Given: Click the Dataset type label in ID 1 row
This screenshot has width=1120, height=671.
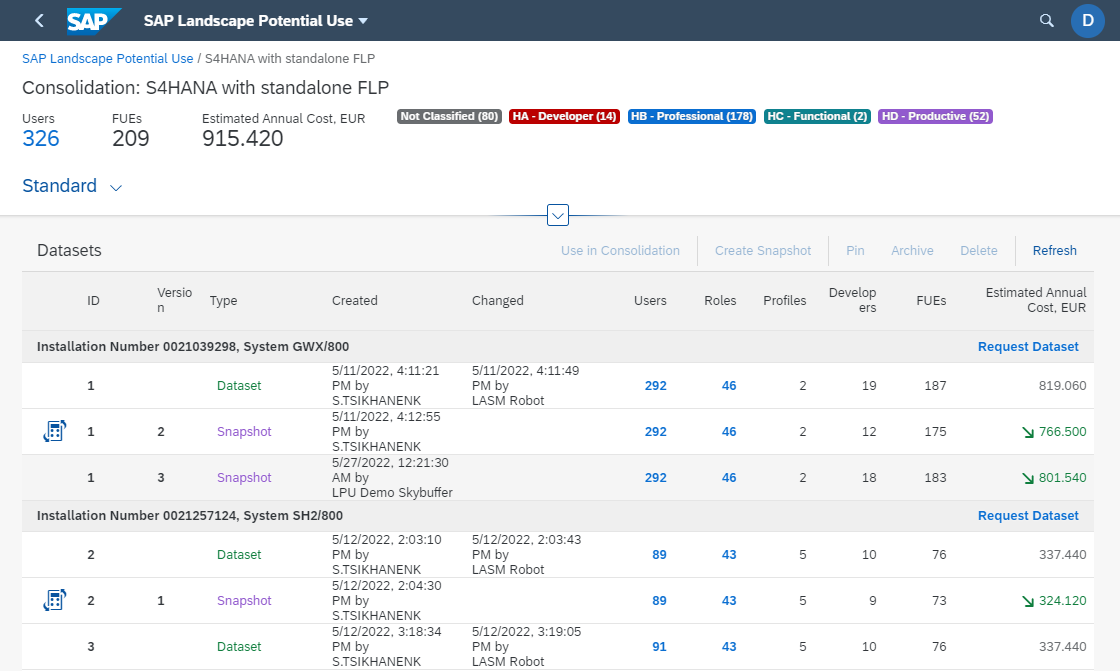Looking at the screenshot, I should tap(239, 386).
